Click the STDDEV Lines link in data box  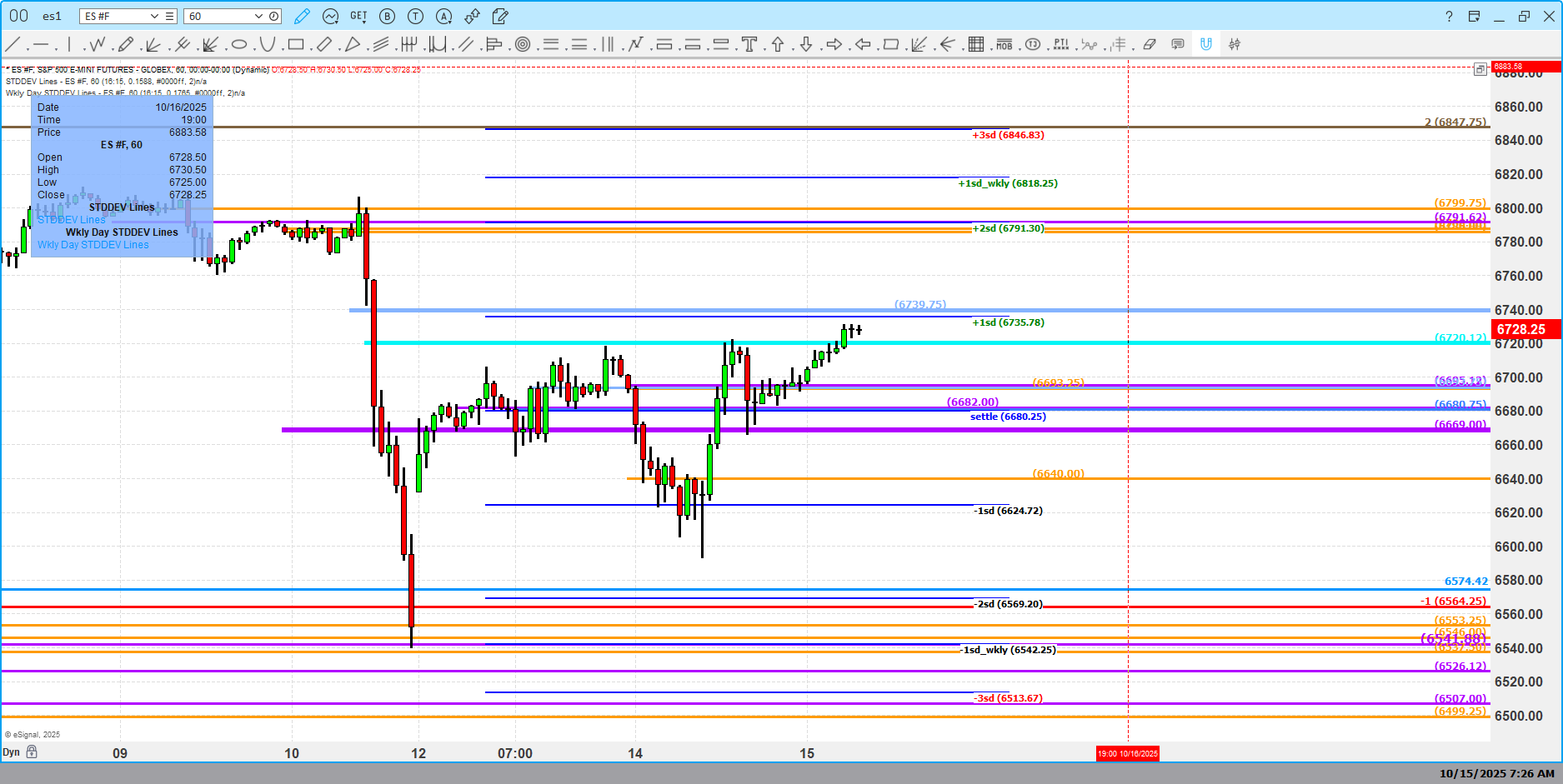[71, 220]
